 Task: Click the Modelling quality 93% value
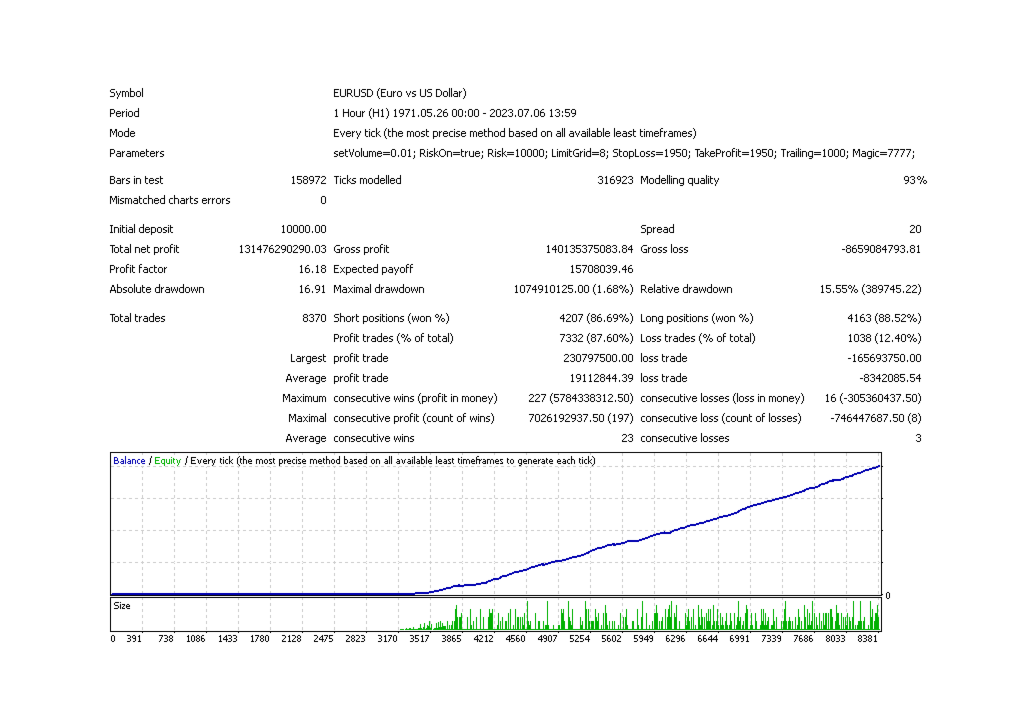(917, 180)
